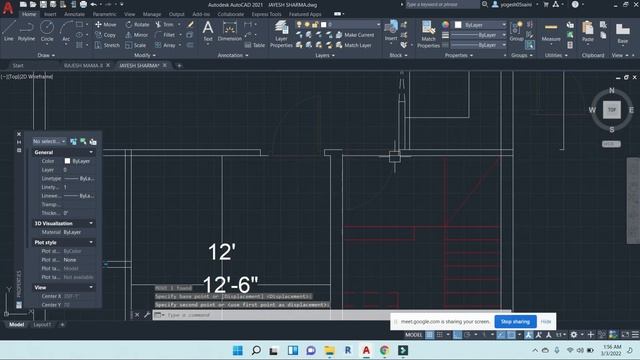Toggle 2D object snap in status bar

coord(511,335)
